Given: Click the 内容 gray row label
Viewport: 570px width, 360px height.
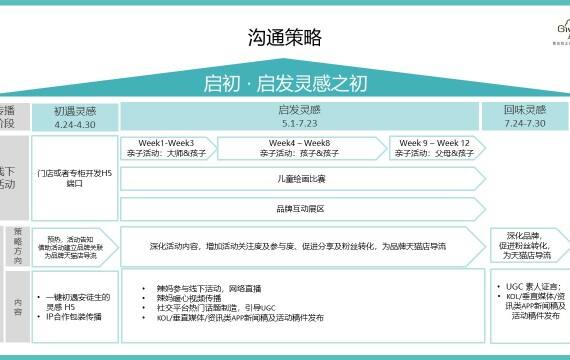Looking at the screenshot, I should [17, 307].
